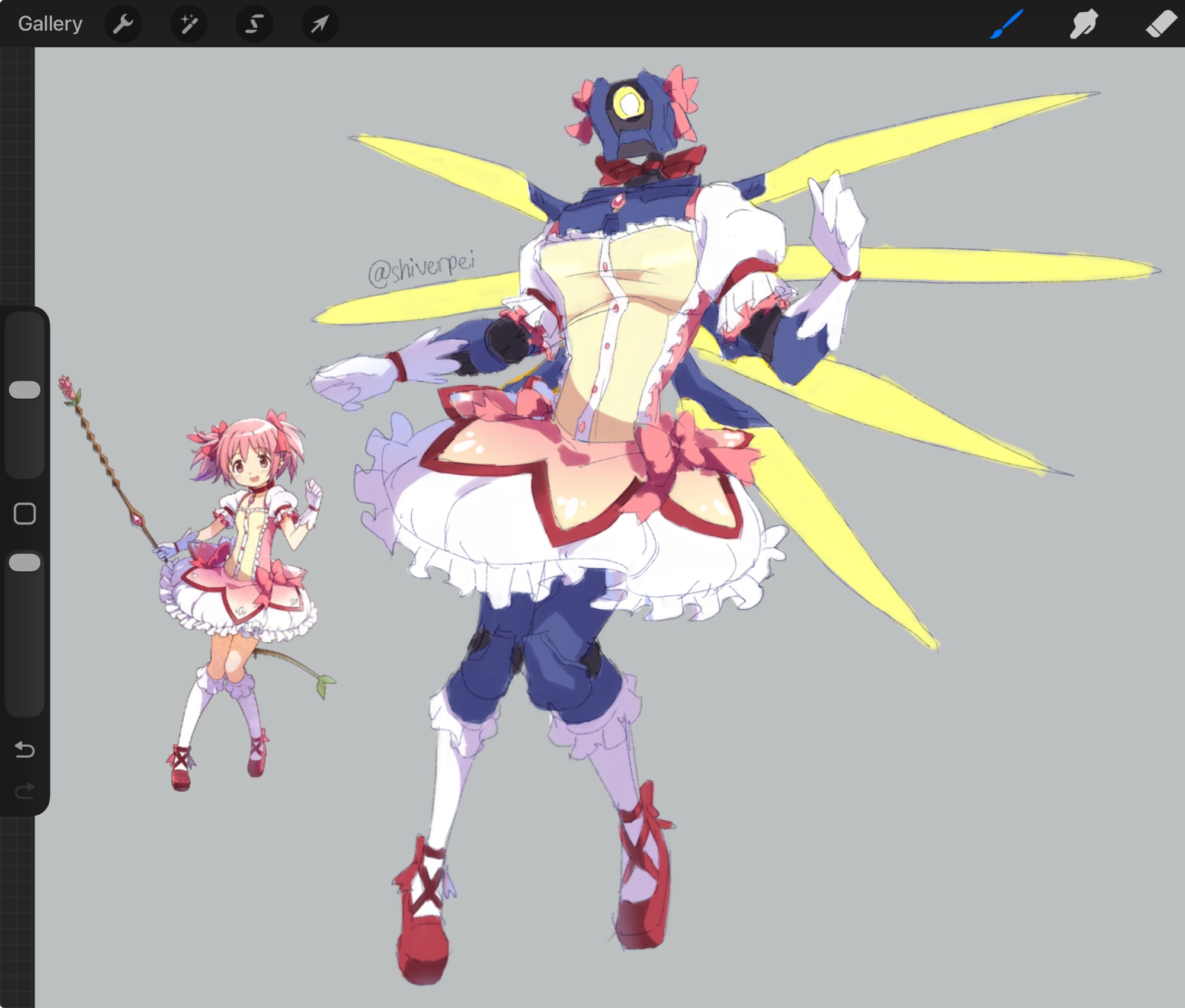Open the Adjustments magic wand menu
Image resolution: width=1185 pixels, height=1008 pixels.
coord(188,24)
